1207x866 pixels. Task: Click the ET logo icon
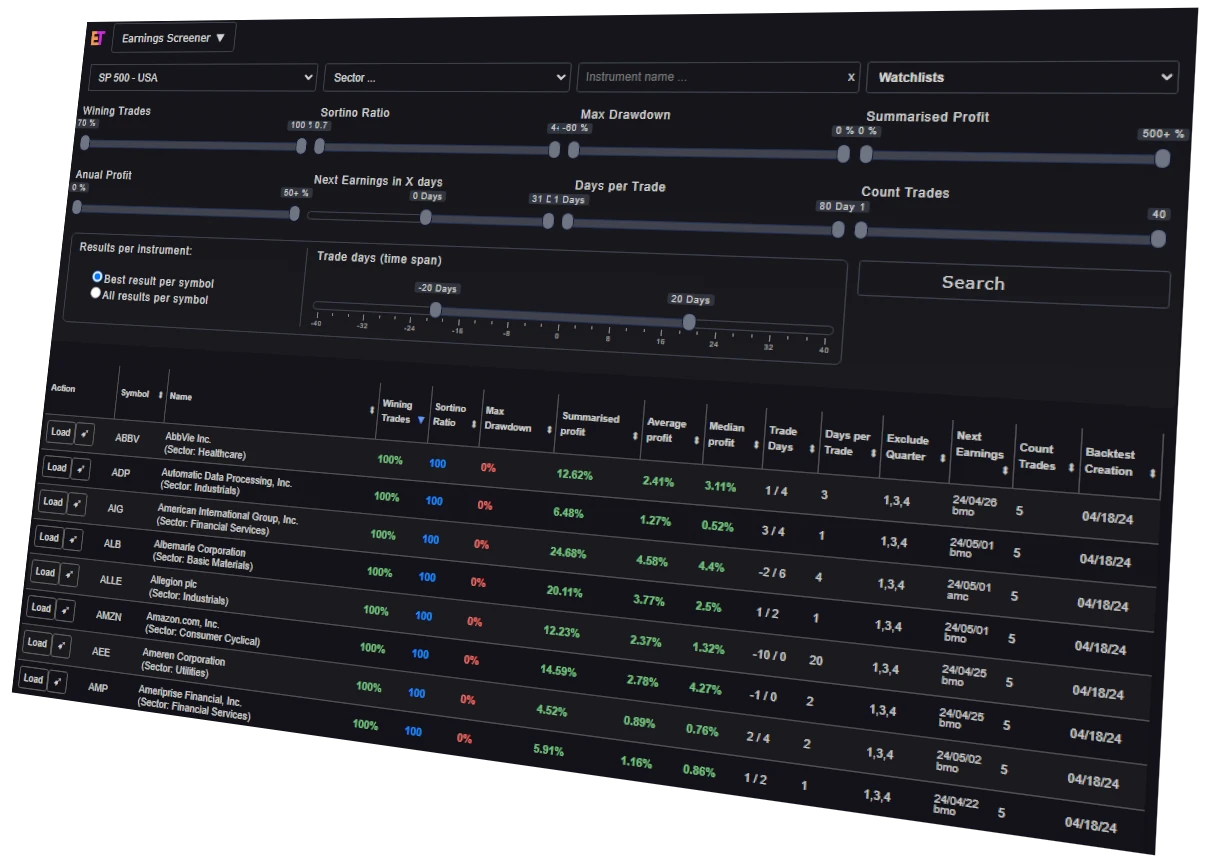coord(97,38)
